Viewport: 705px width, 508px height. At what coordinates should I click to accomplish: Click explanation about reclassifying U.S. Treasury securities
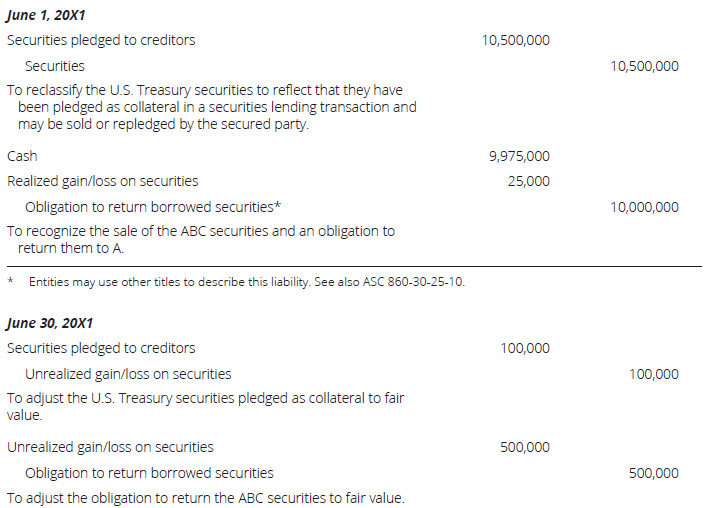coord(211,106)
